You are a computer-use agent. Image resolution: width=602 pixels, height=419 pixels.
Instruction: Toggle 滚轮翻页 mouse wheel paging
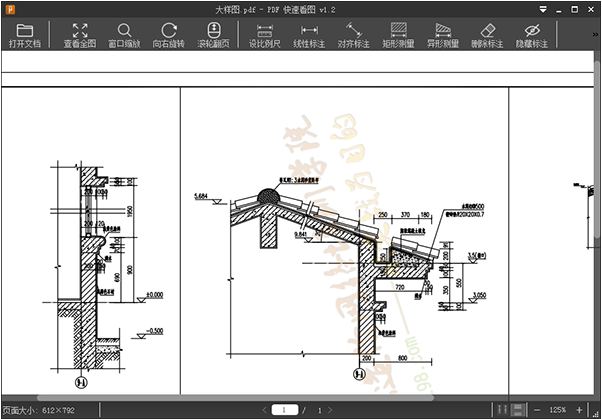click(213, 36)
